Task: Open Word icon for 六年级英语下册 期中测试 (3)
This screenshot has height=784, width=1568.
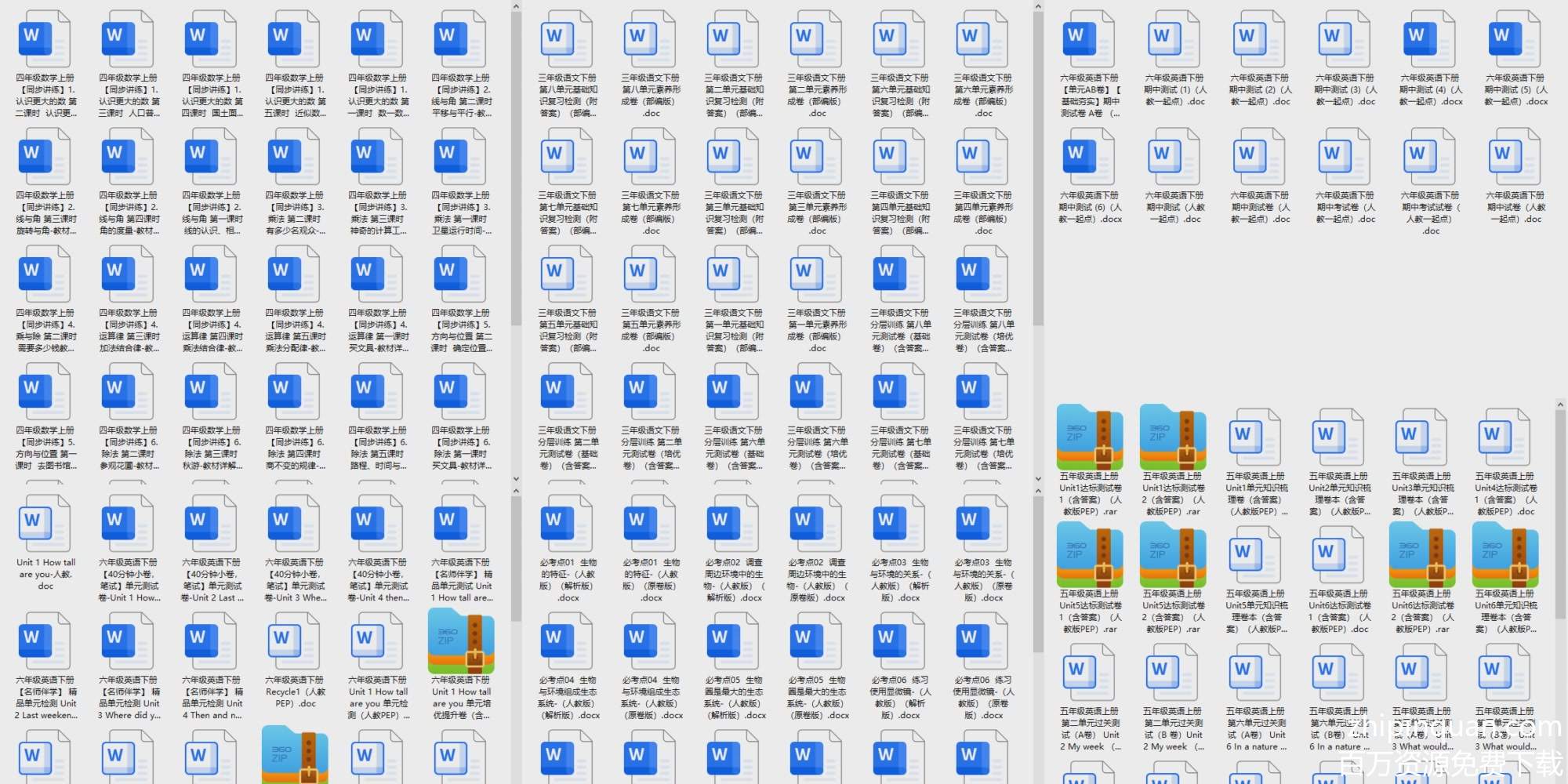Action: tap(1345, 39)
